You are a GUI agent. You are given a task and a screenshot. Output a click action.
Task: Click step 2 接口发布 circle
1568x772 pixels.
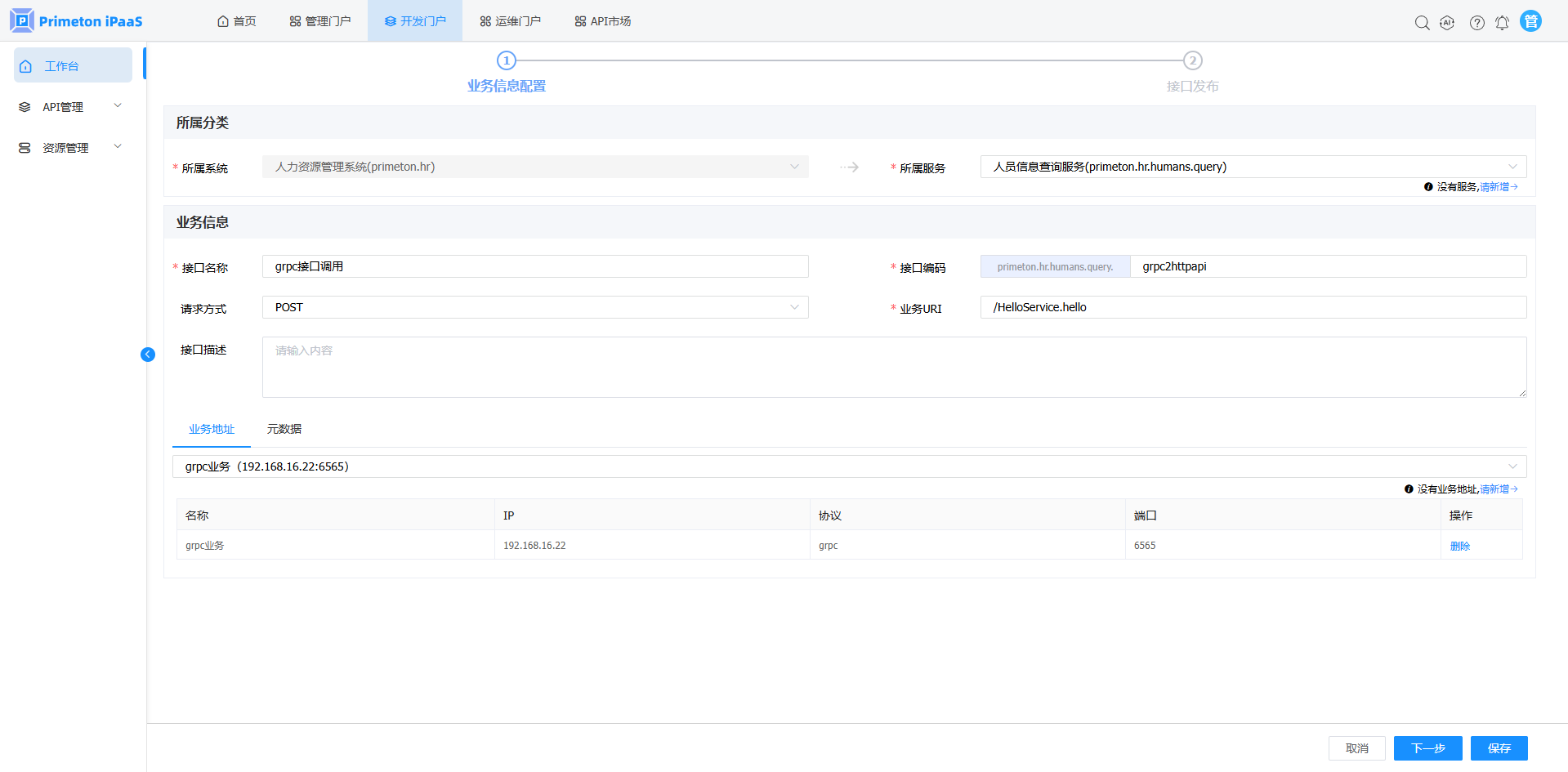(1192, 60)
